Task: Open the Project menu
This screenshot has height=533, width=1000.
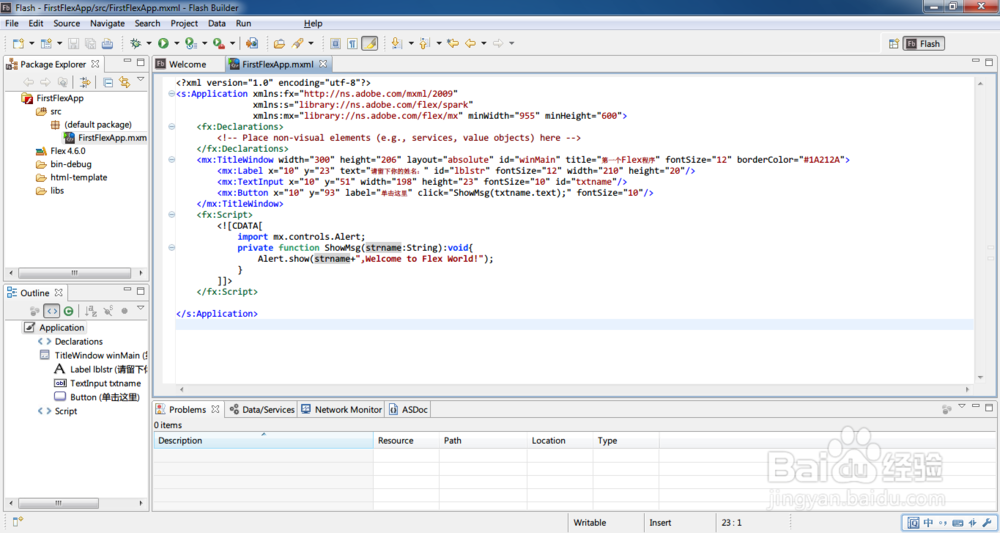Action: (x=184, y=23)
